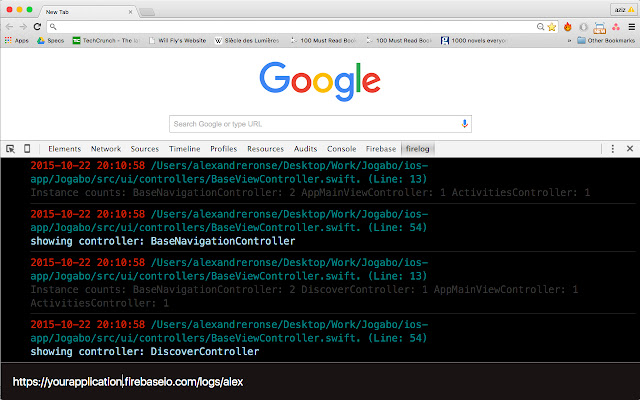The image size is (640, 400).
Task: Go back with the browser back arrow
Action: pos(9,27)
